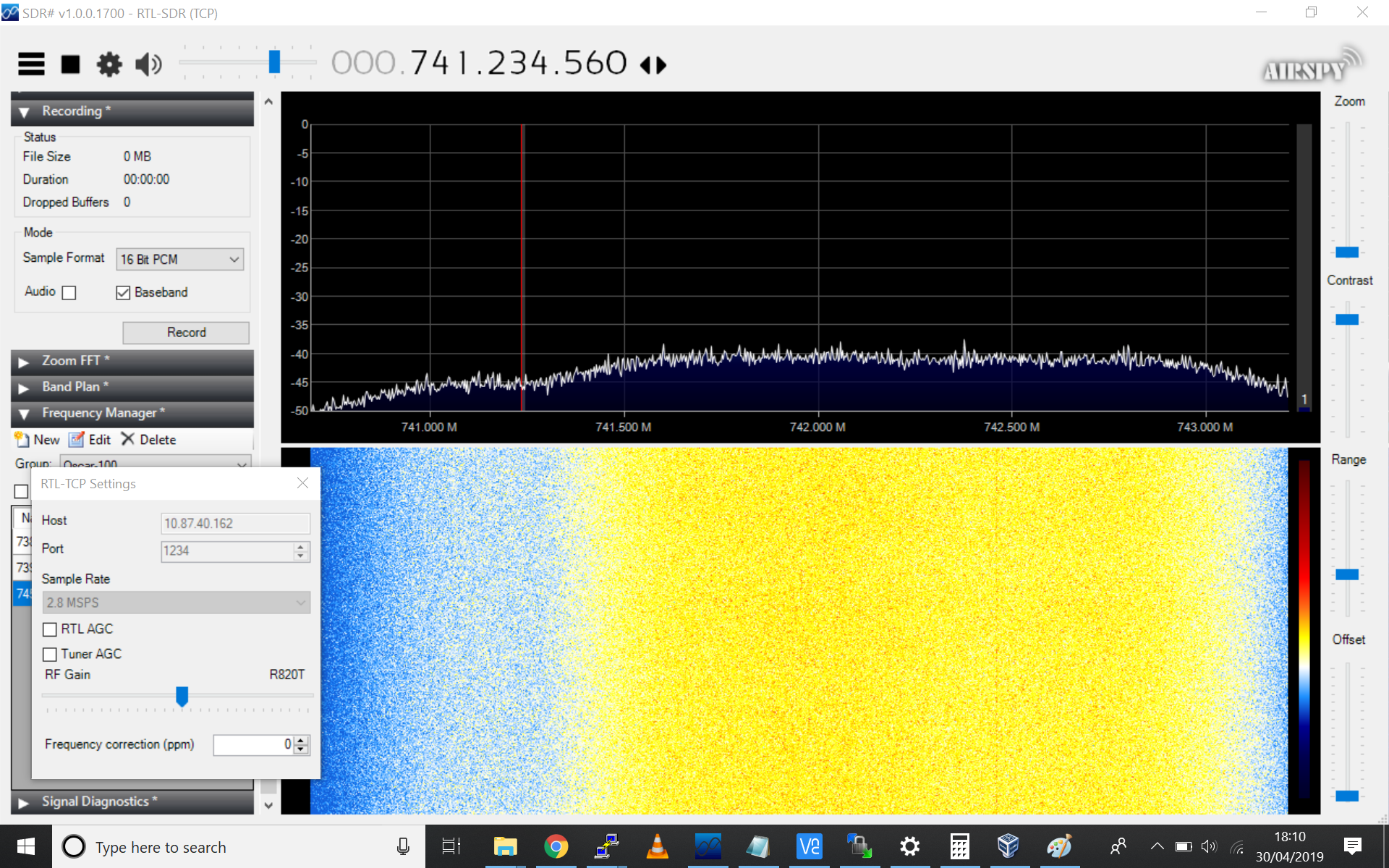The image size is (1389, 868).
Task: Open the notepad-like taskbar icon
Action: [758, 846]
